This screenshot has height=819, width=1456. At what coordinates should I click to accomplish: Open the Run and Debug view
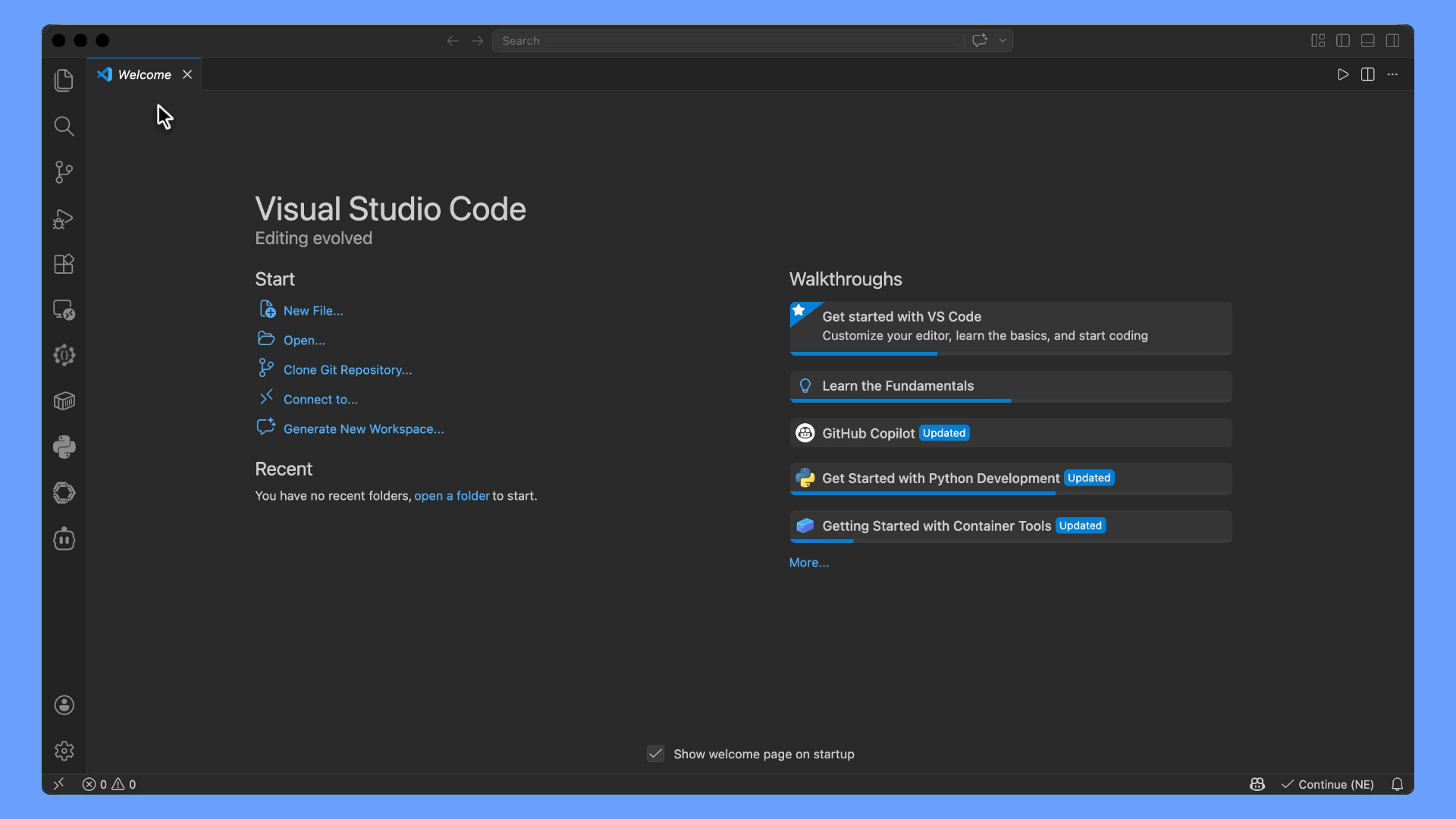64,218
